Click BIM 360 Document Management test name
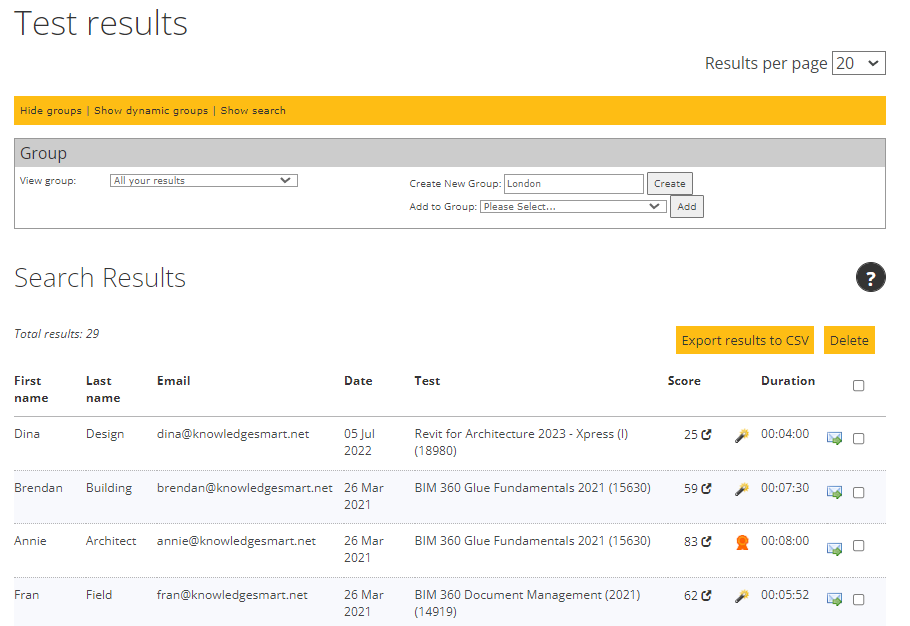This screenshot has width=910, height=626. click(x=527, y=603)
